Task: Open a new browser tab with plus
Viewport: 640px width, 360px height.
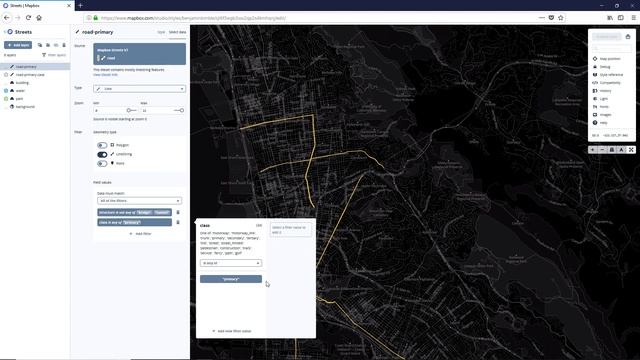Action: pyautogui.click(x=80, y=5)
